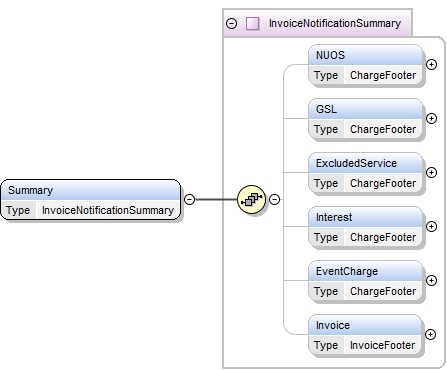The width and height of the screenshot is (447, 370).
Task: Collapse the InvoiceNotificationSummary type header
Action: [232, 23]
